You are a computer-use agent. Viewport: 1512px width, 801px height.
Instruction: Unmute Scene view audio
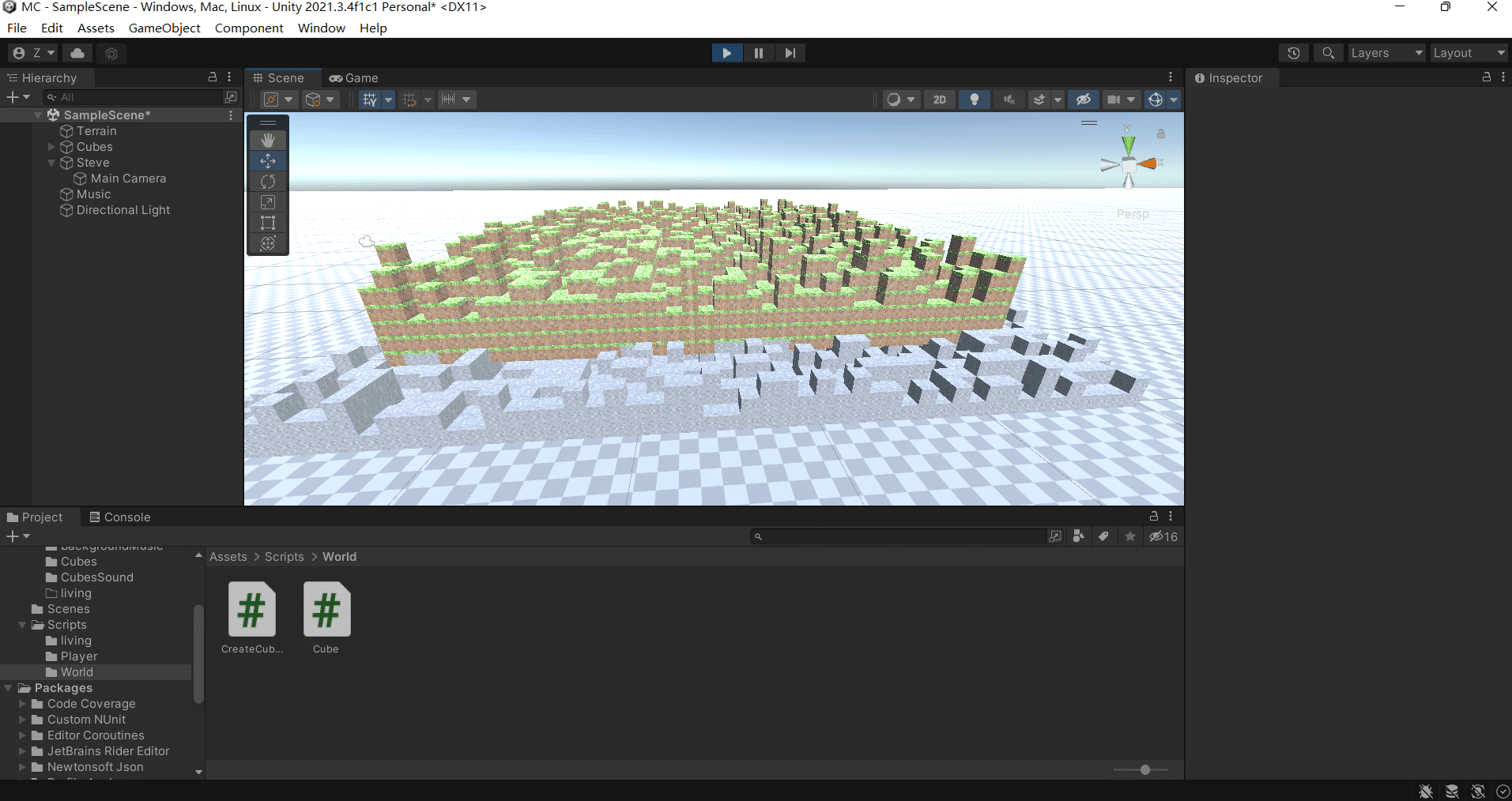point(1009,99)
